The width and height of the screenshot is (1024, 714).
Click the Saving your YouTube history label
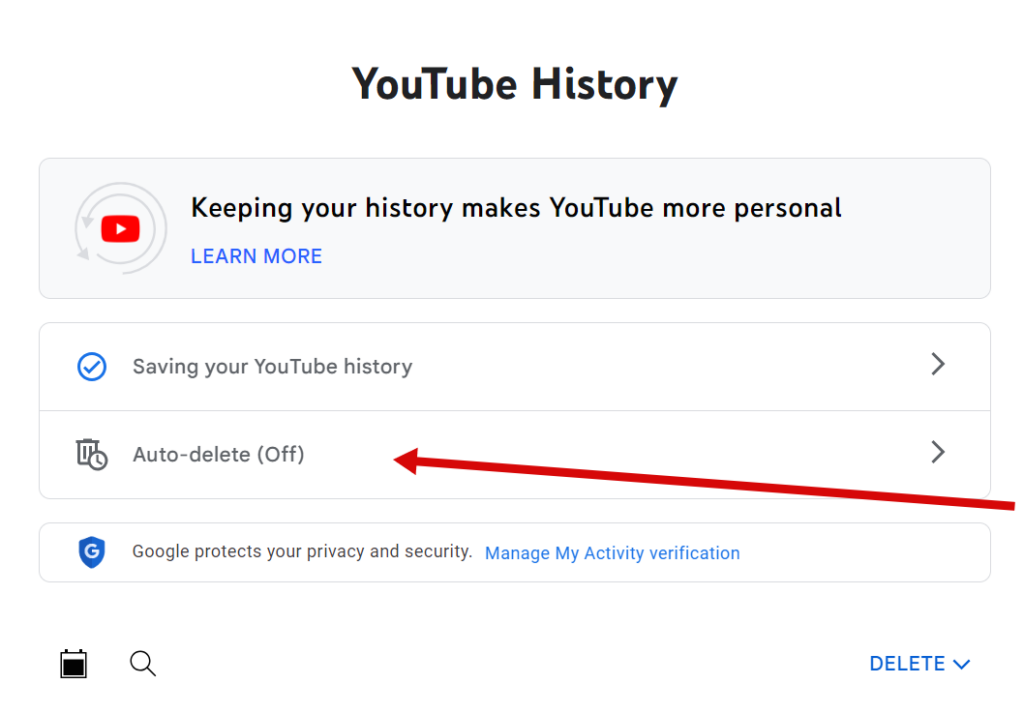272,366
